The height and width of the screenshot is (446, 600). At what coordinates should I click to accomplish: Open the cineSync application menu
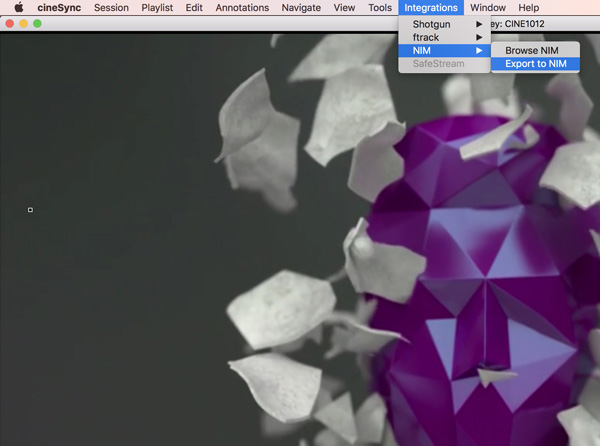click(x=59, y=8)
